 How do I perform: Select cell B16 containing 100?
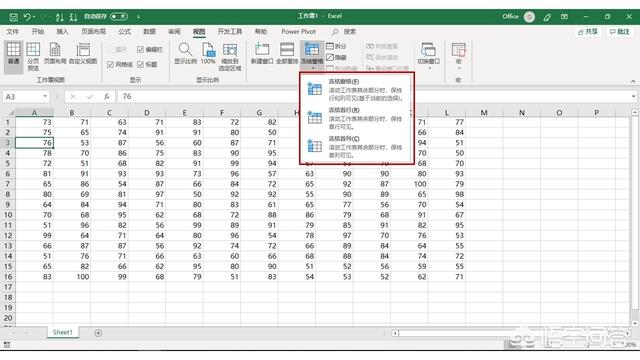click(72, 277)
